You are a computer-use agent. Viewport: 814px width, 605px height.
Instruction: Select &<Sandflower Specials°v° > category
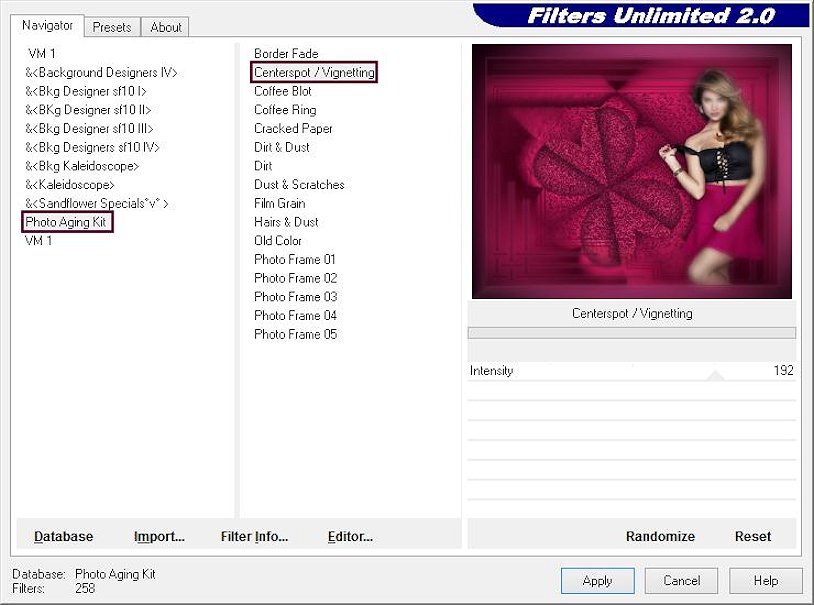point(97,203)
